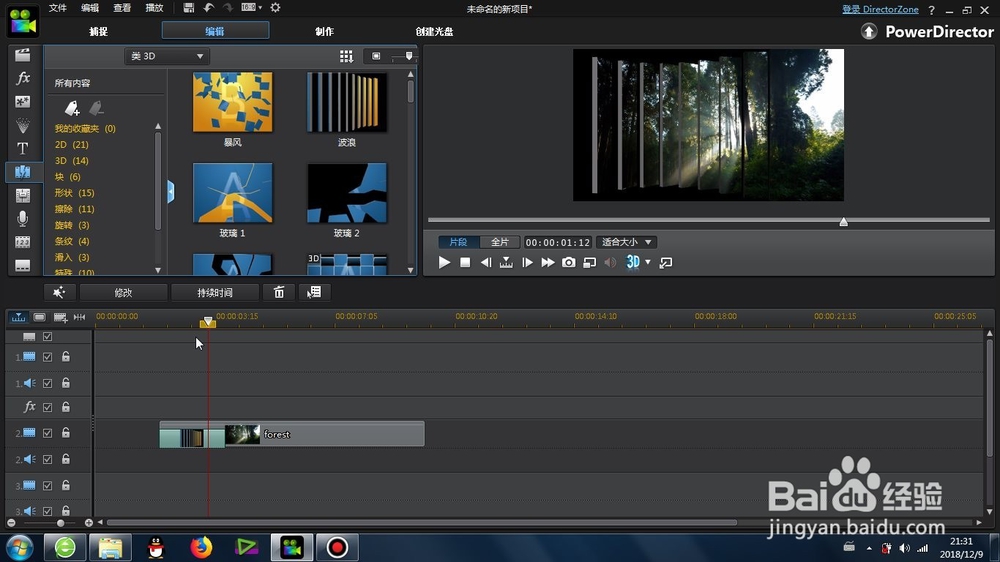
Task: Open the Subtitle Room icon
Action: tap(23, 265)
